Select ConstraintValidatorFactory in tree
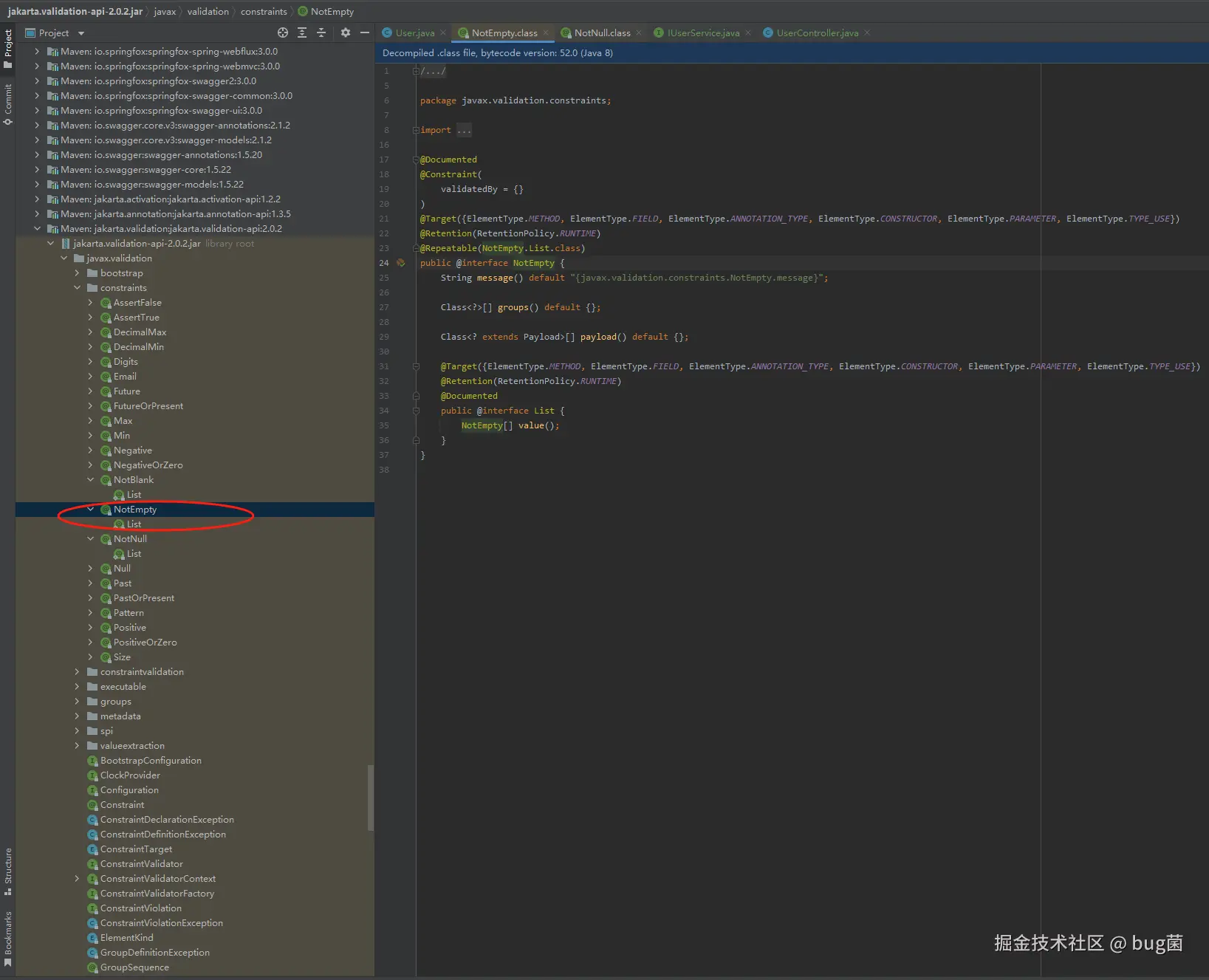Viewport: 1209px width, 980px height. click(x=157, y=894)
